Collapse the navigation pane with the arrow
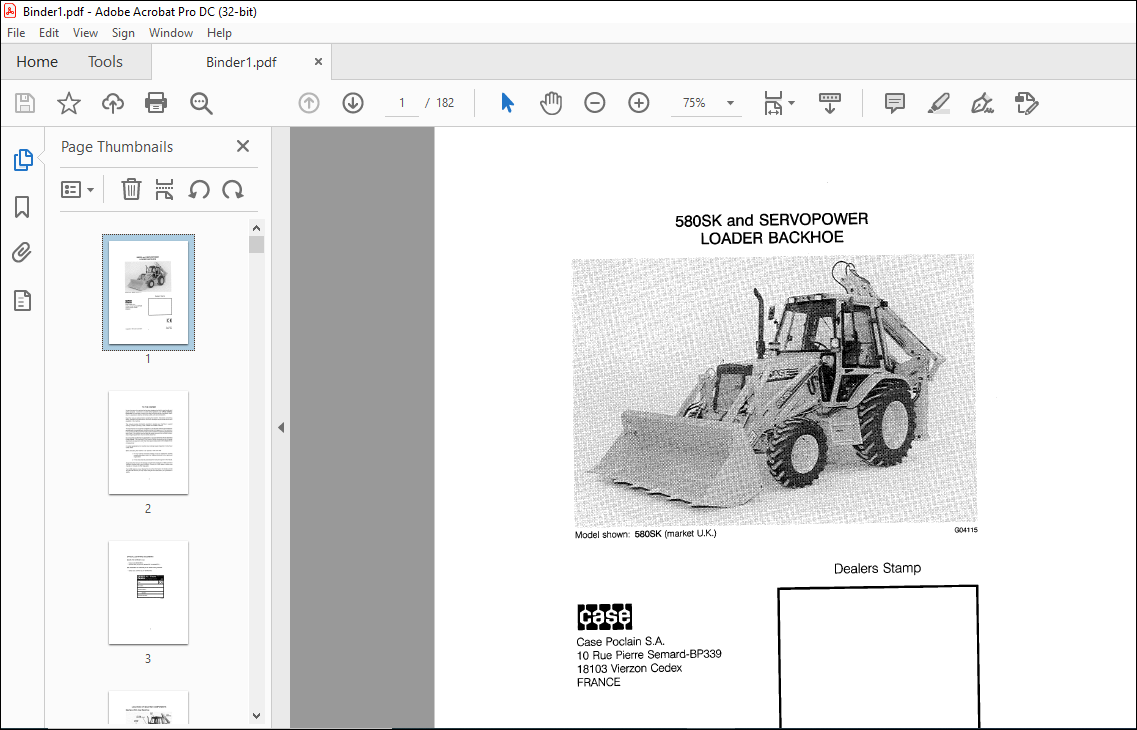The width and height of the screenshot is (1137, 730). [x=281, y=428]
